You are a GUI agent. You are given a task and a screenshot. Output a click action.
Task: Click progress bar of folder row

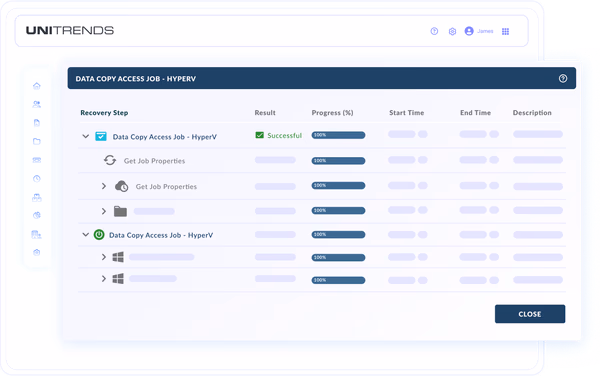(x=338, y=210)
